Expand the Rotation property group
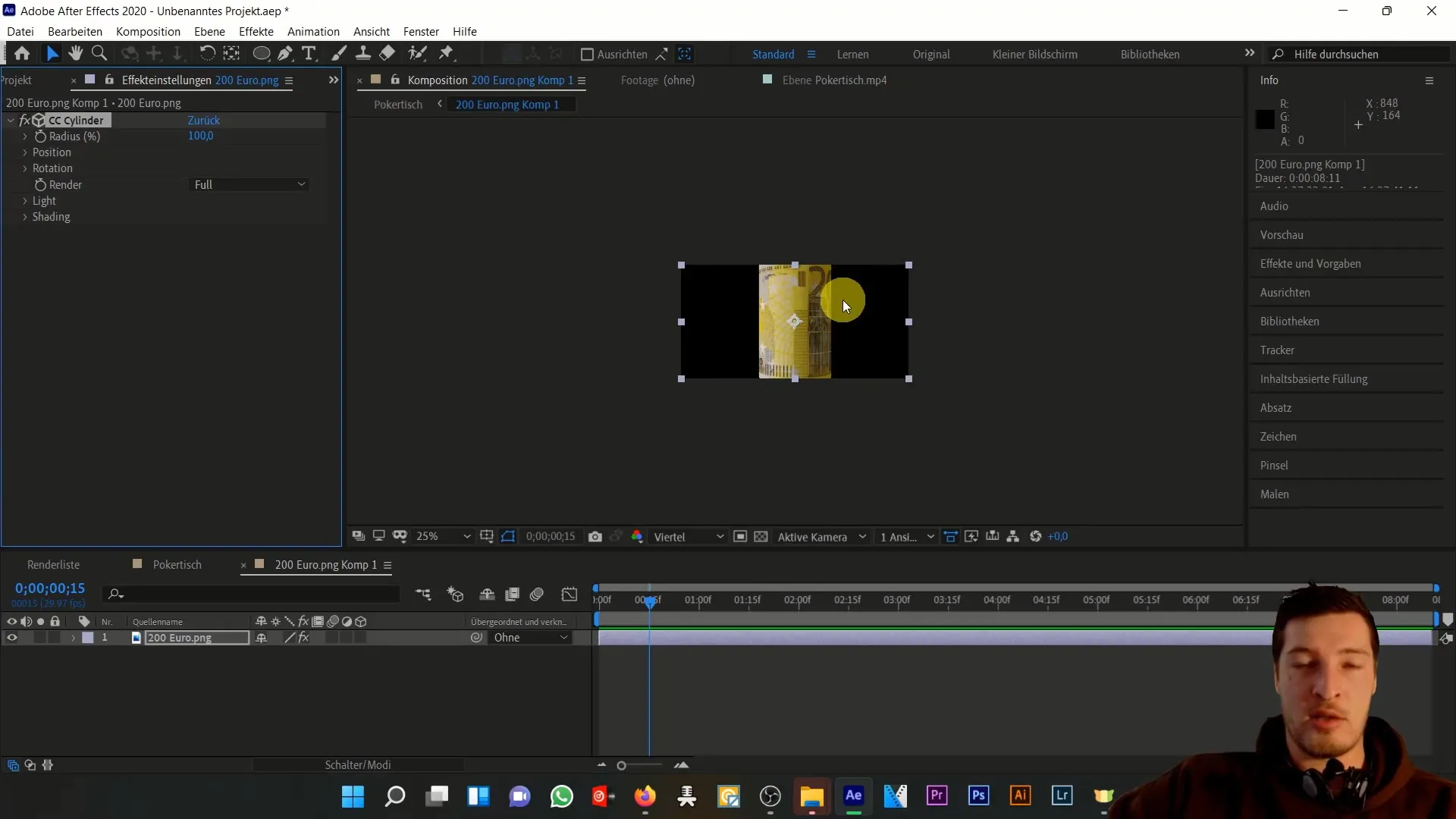This screenshot has height=819, width=1456. click(24, 167)
